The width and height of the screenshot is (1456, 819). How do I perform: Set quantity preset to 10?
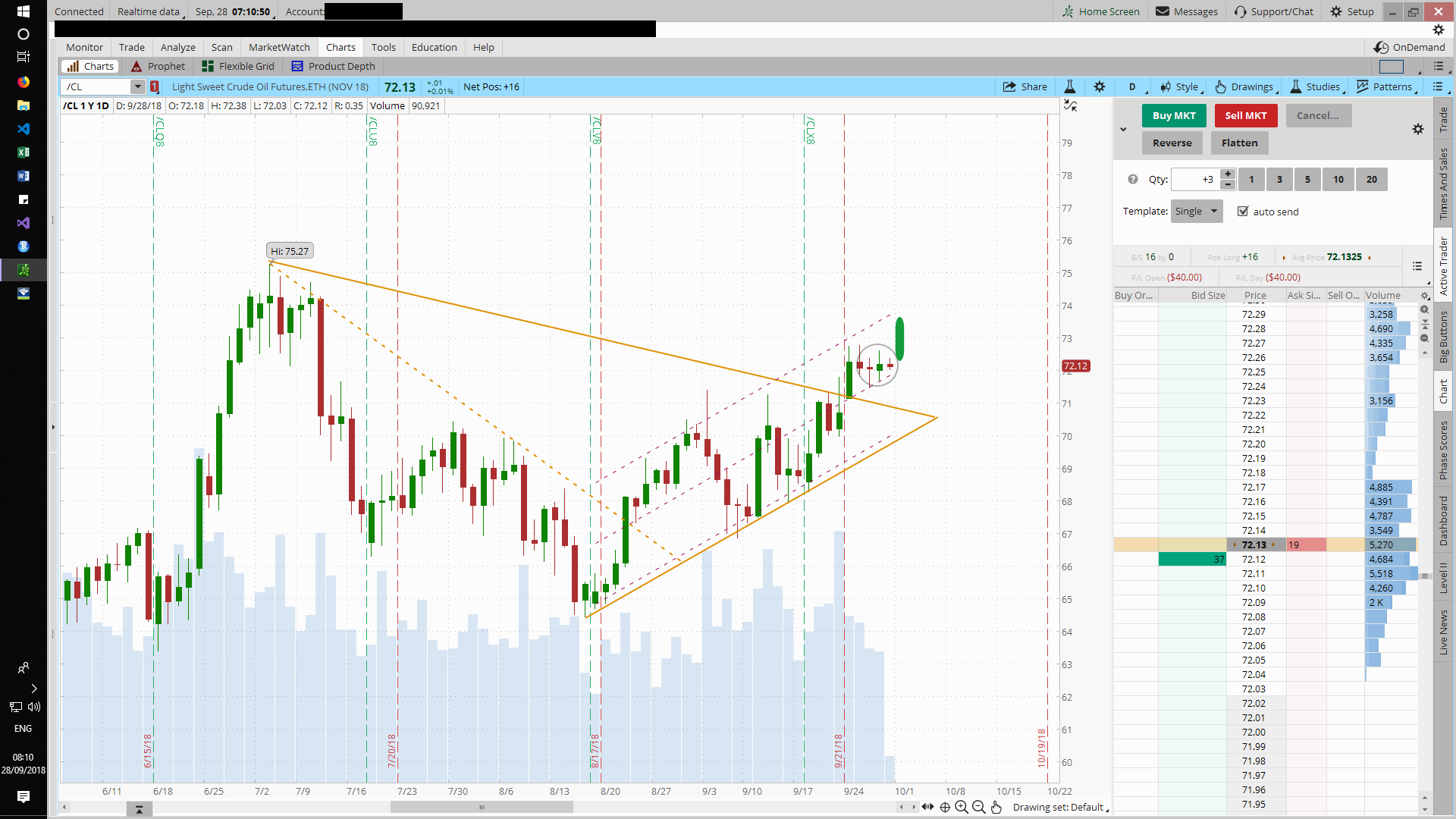[1338, 179]
